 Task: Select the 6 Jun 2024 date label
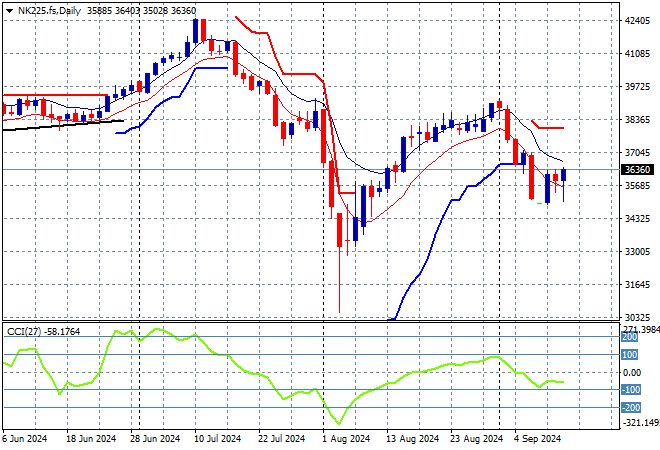click(26, 438)
